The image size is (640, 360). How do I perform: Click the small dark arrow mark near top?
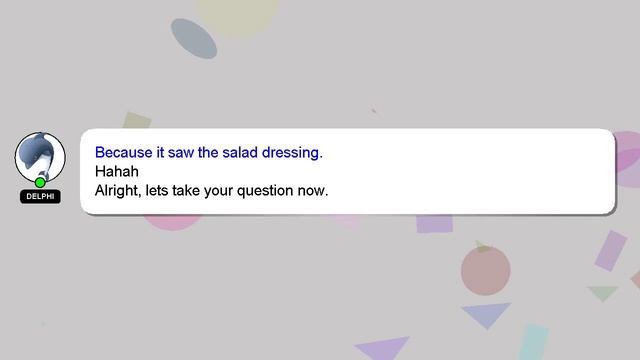373,111
